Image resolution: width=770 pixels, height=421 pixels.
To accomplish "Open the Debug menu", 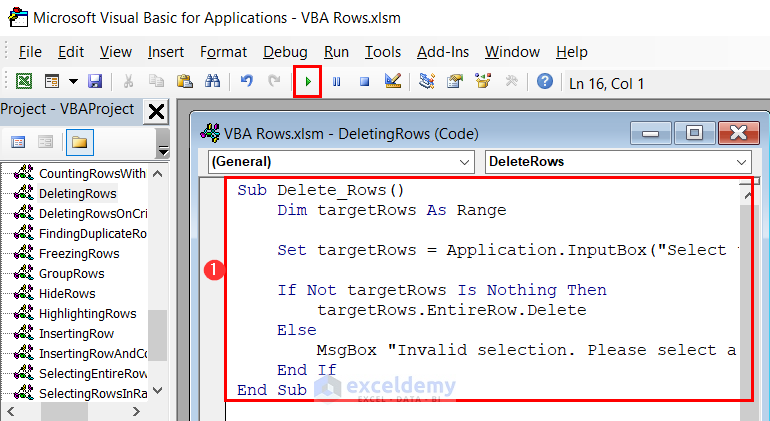I will pyautogui.click(x=285, y=52).
